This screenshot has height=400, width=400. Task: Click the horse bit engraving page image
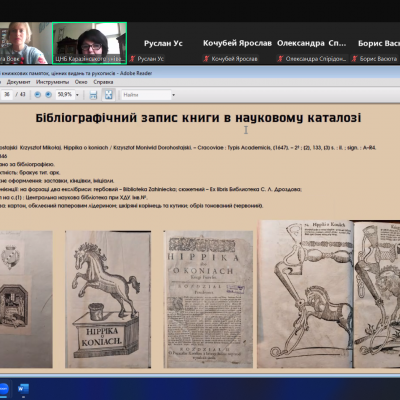(305, 294)
